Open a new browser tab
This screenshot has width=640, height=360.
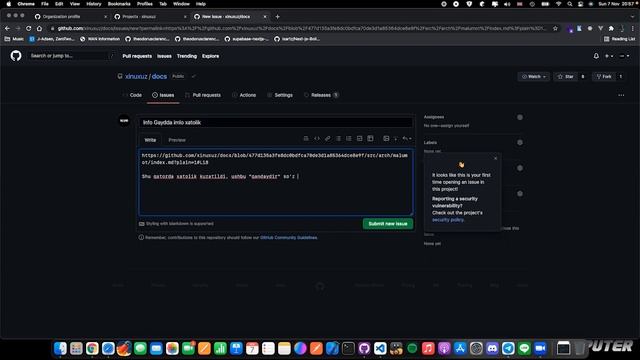[278, 17]
